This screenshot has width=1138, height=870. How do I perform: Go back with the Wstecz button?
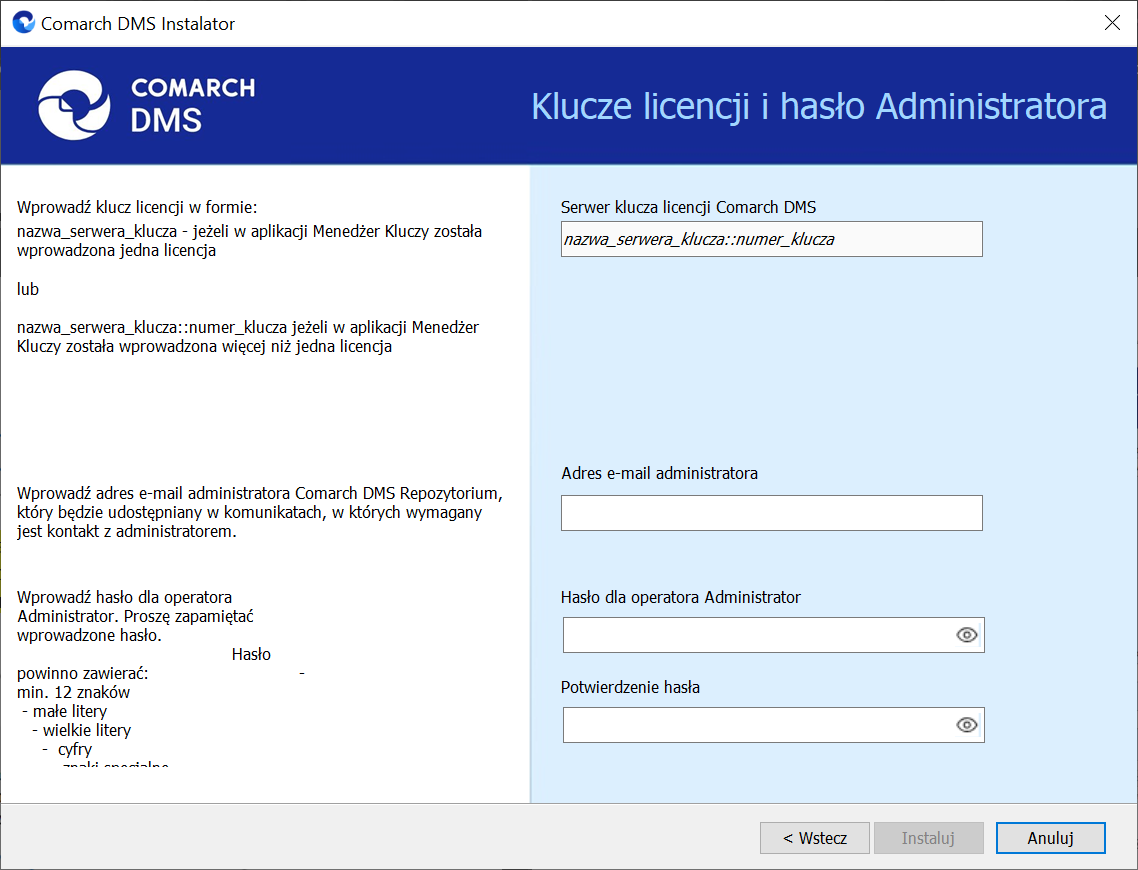click(814, 838)
